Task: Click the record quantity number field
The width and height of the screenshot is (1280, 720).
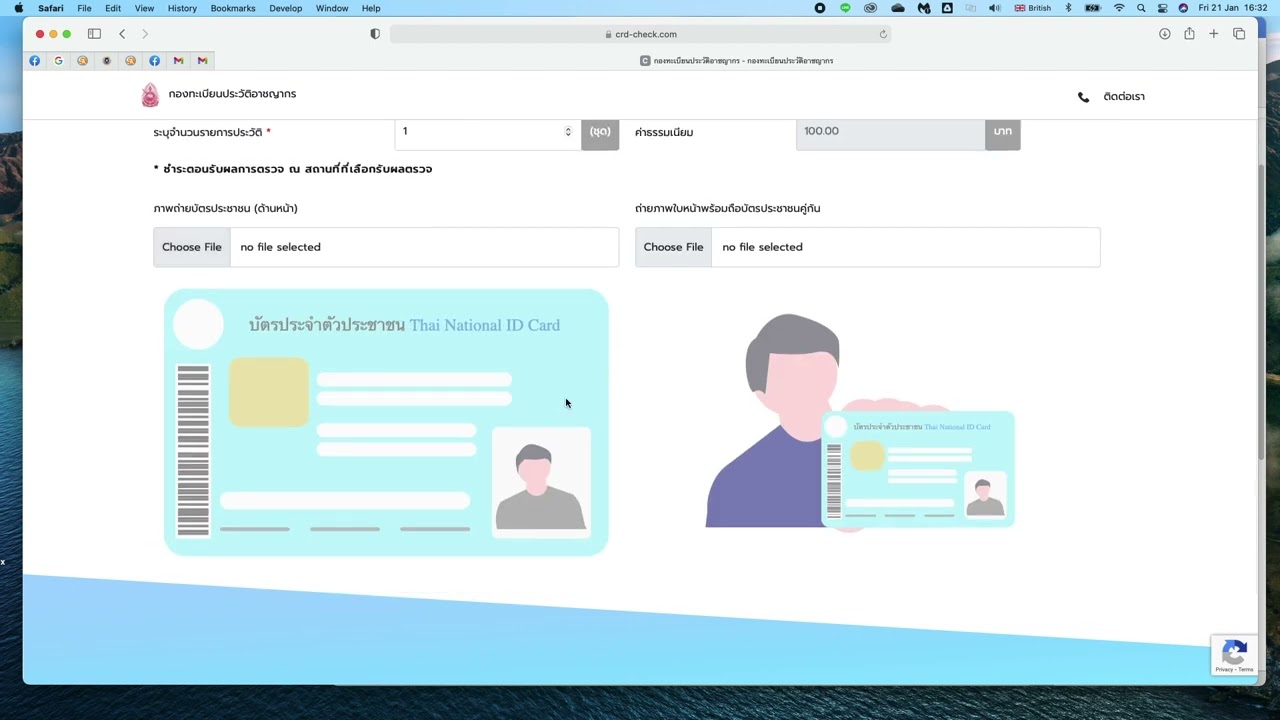Action: click(x=487, y=131)
